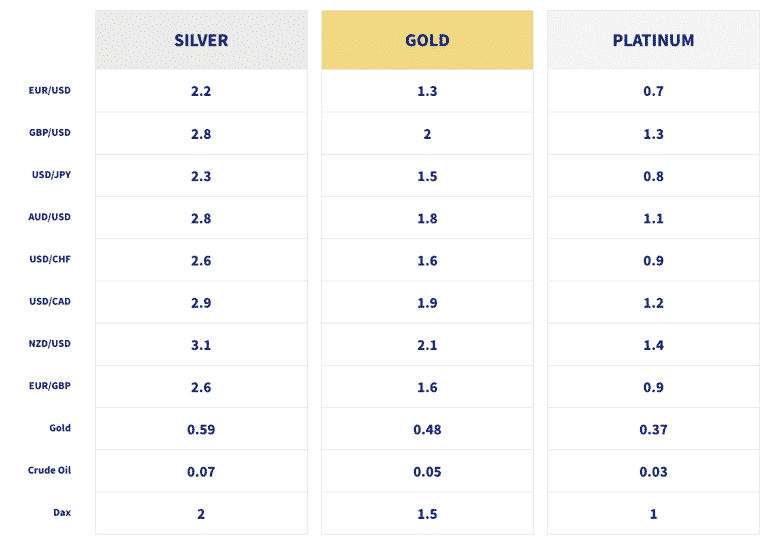
Task: Select the GOLD column header
Action: (427, 41)
